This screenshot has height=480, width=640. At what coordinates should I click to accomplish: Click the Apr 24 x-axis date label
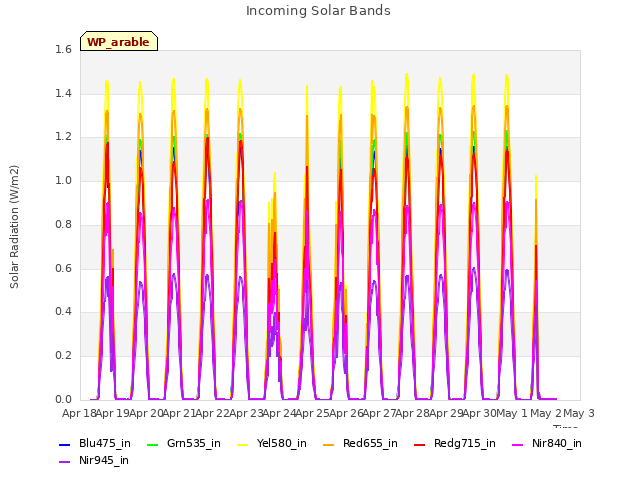click(279, 413)
